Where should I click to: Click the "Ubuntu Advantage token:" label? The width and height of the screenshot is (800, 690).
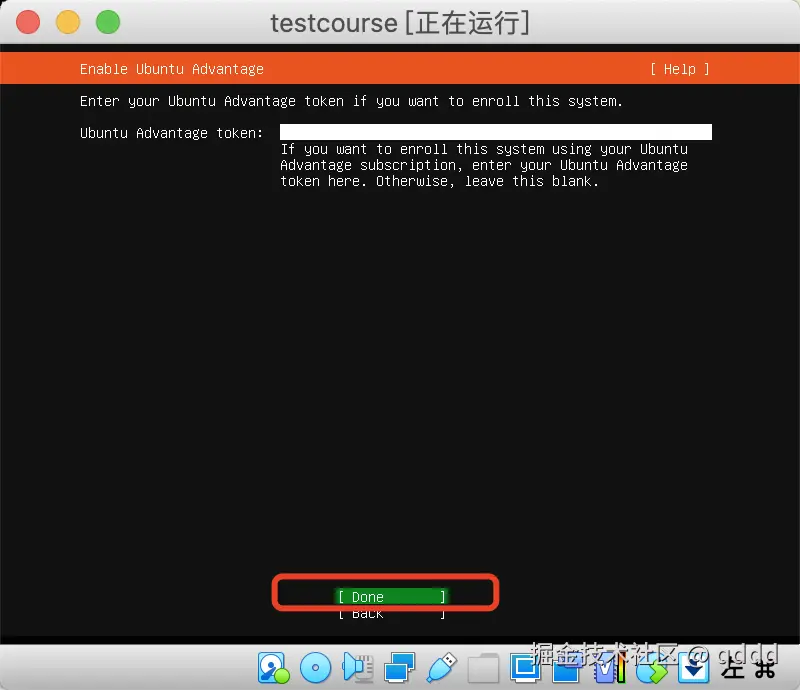(171, 133)
